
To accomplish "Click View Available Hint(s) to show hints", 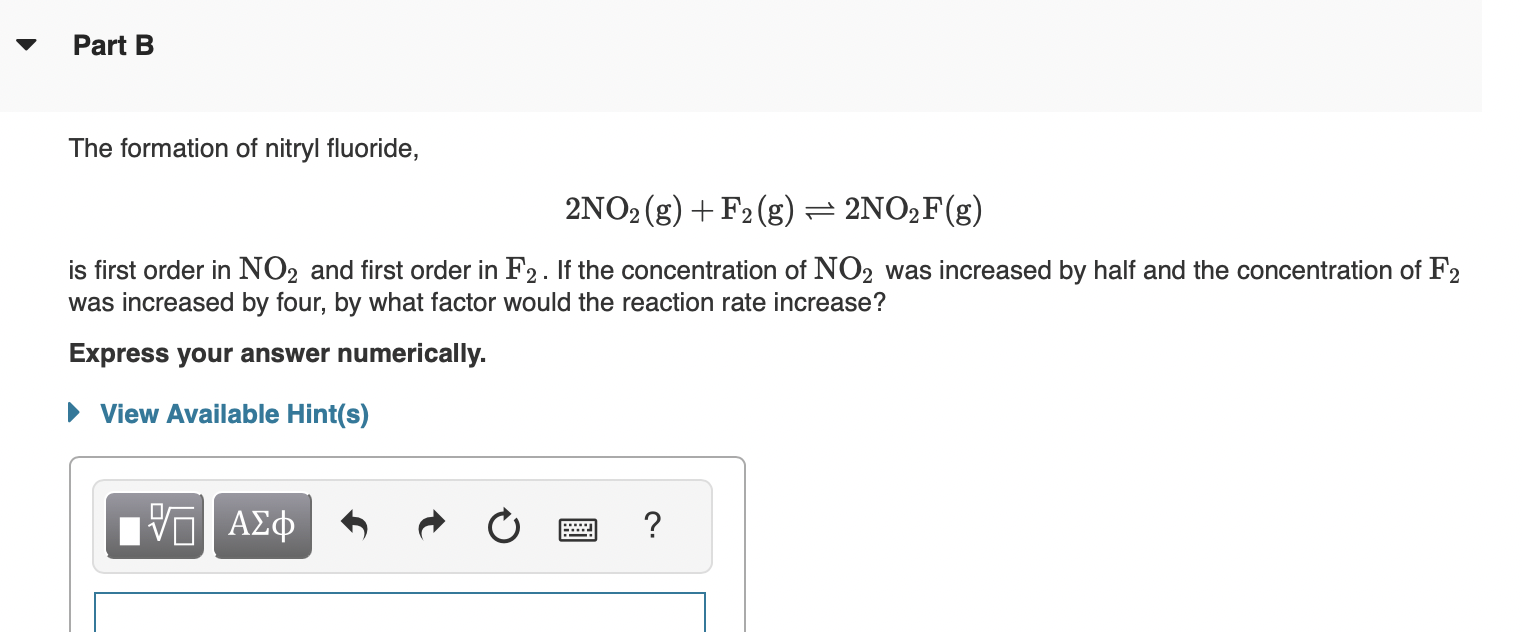I will point(233,414).
